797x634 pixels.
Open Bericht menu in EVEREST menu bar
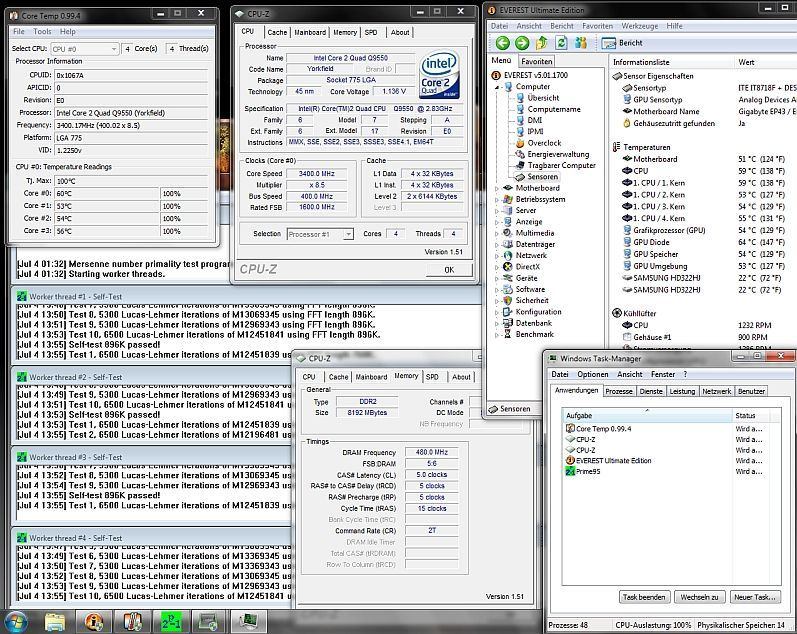point(562,26)
